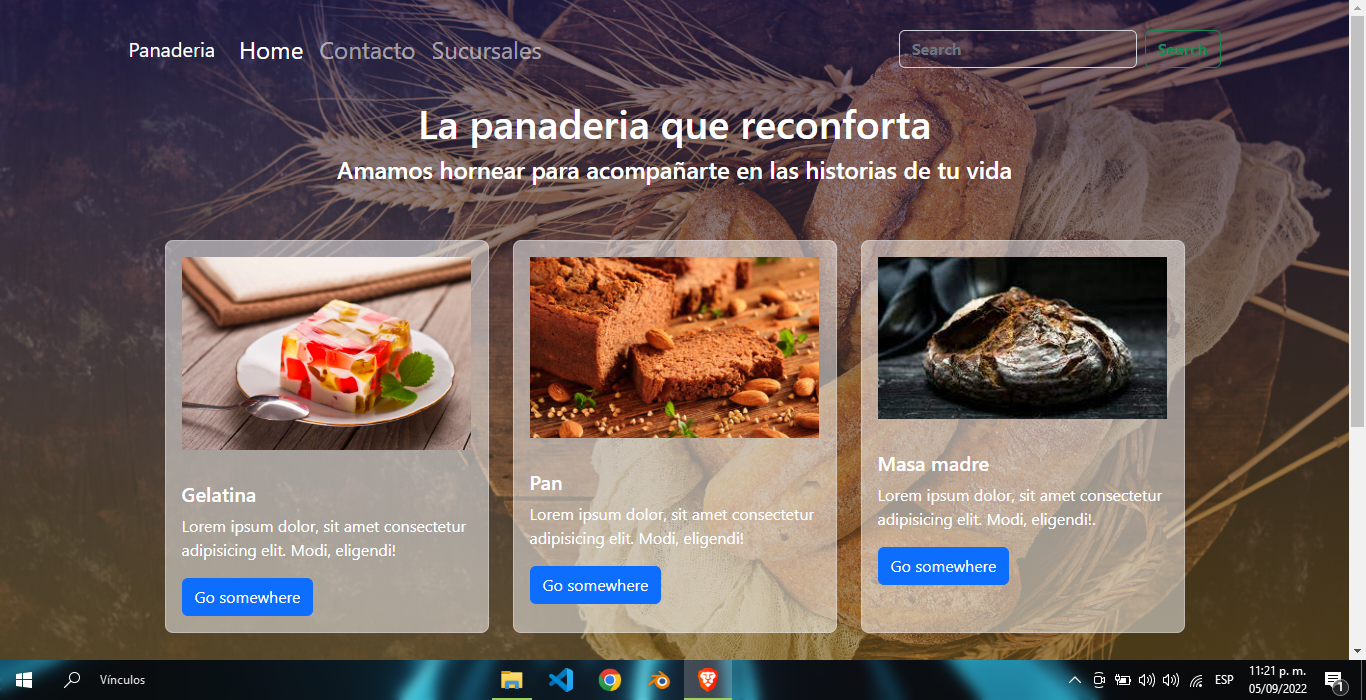Click the green Search button

coord(1182,48)
